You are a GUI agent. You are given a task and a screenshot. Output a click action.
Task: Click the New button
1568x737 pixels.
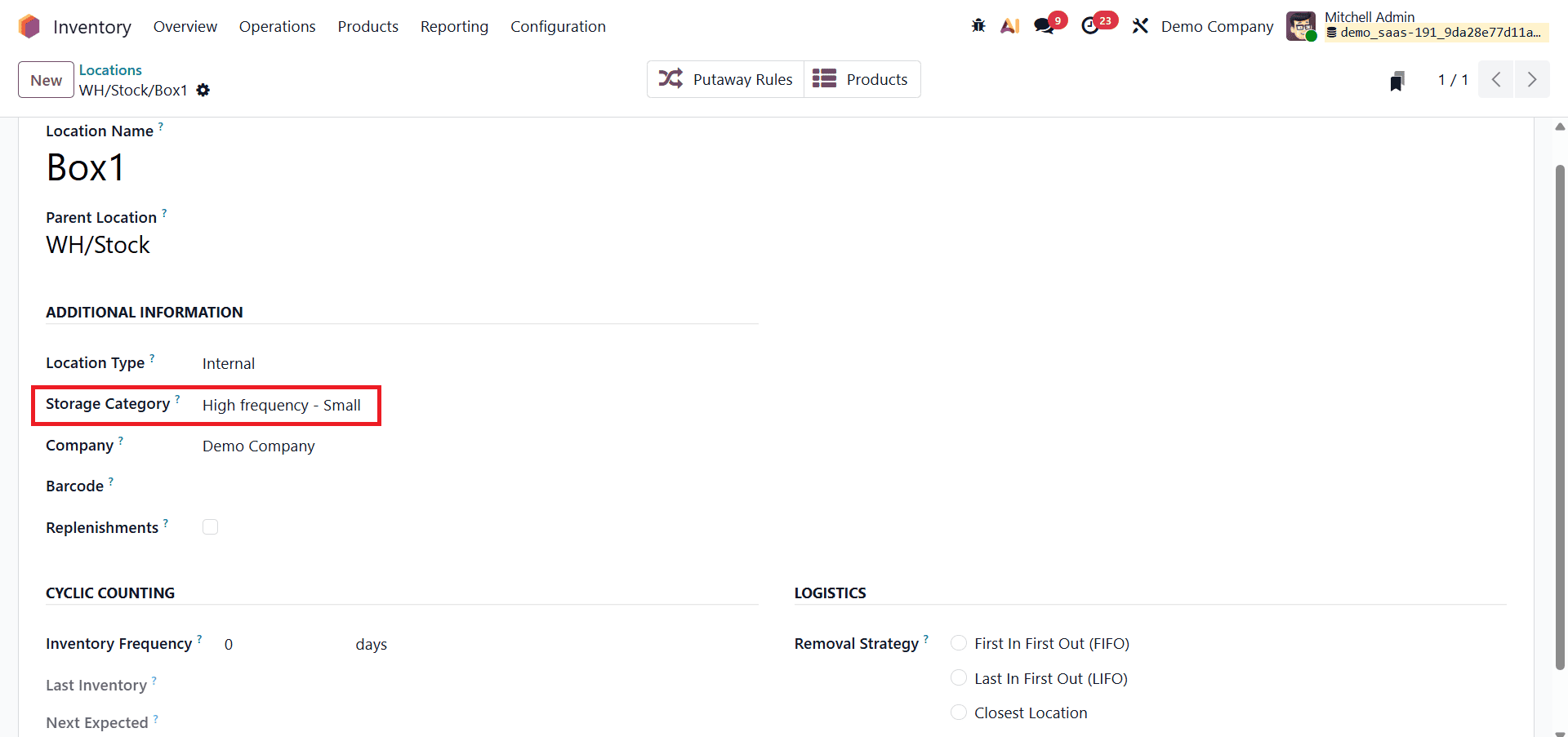[x=45, y=79]
